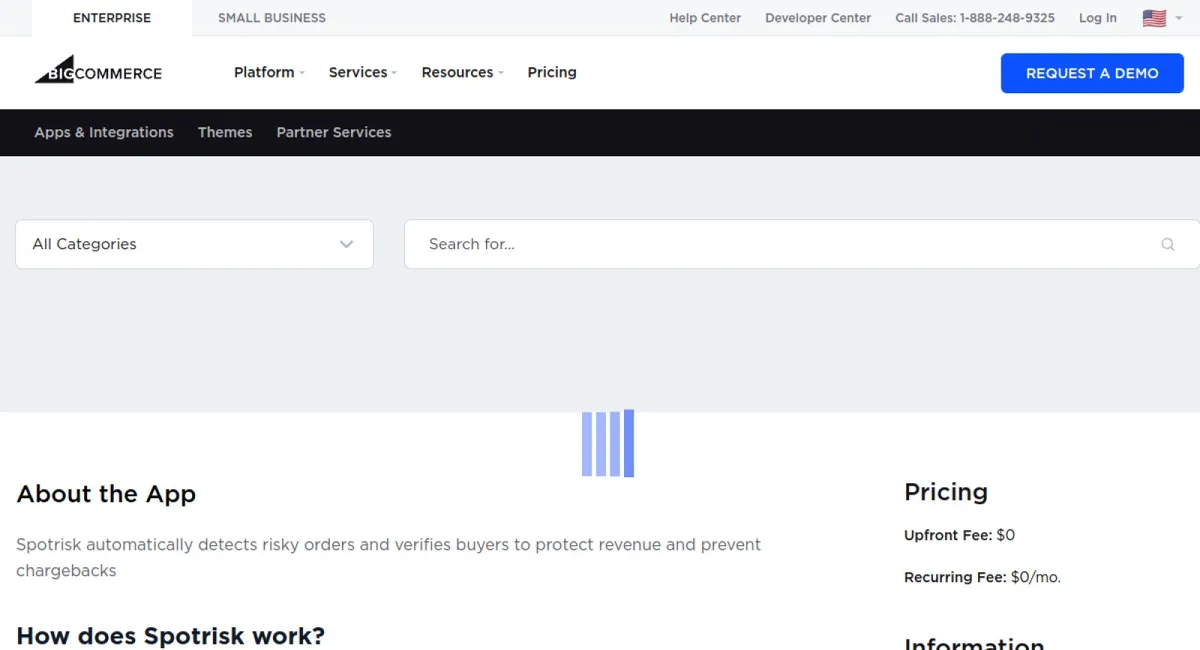Click the About the App heading
The width and height of the screenshot is (1200, 650).
pos(106,494)
